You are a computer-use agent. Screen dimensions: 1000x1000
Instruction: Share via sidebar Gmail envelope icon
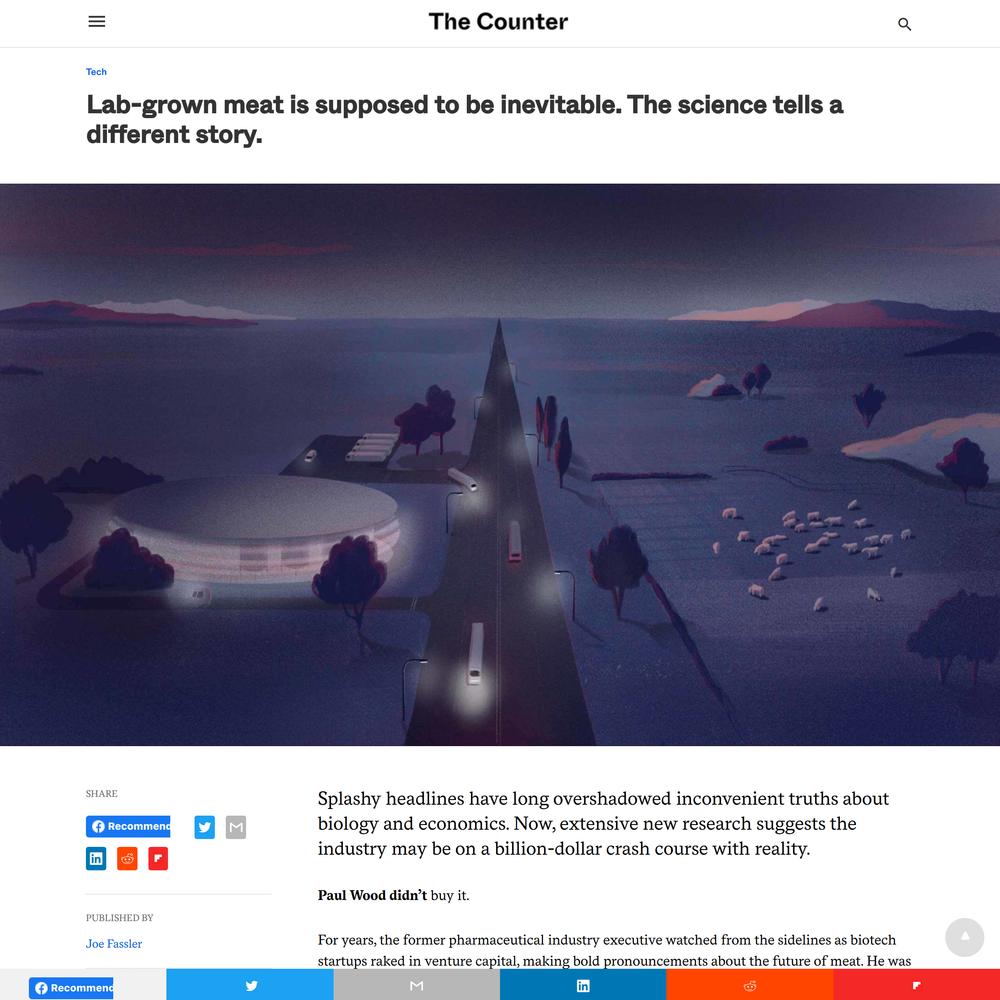[235, 827]
